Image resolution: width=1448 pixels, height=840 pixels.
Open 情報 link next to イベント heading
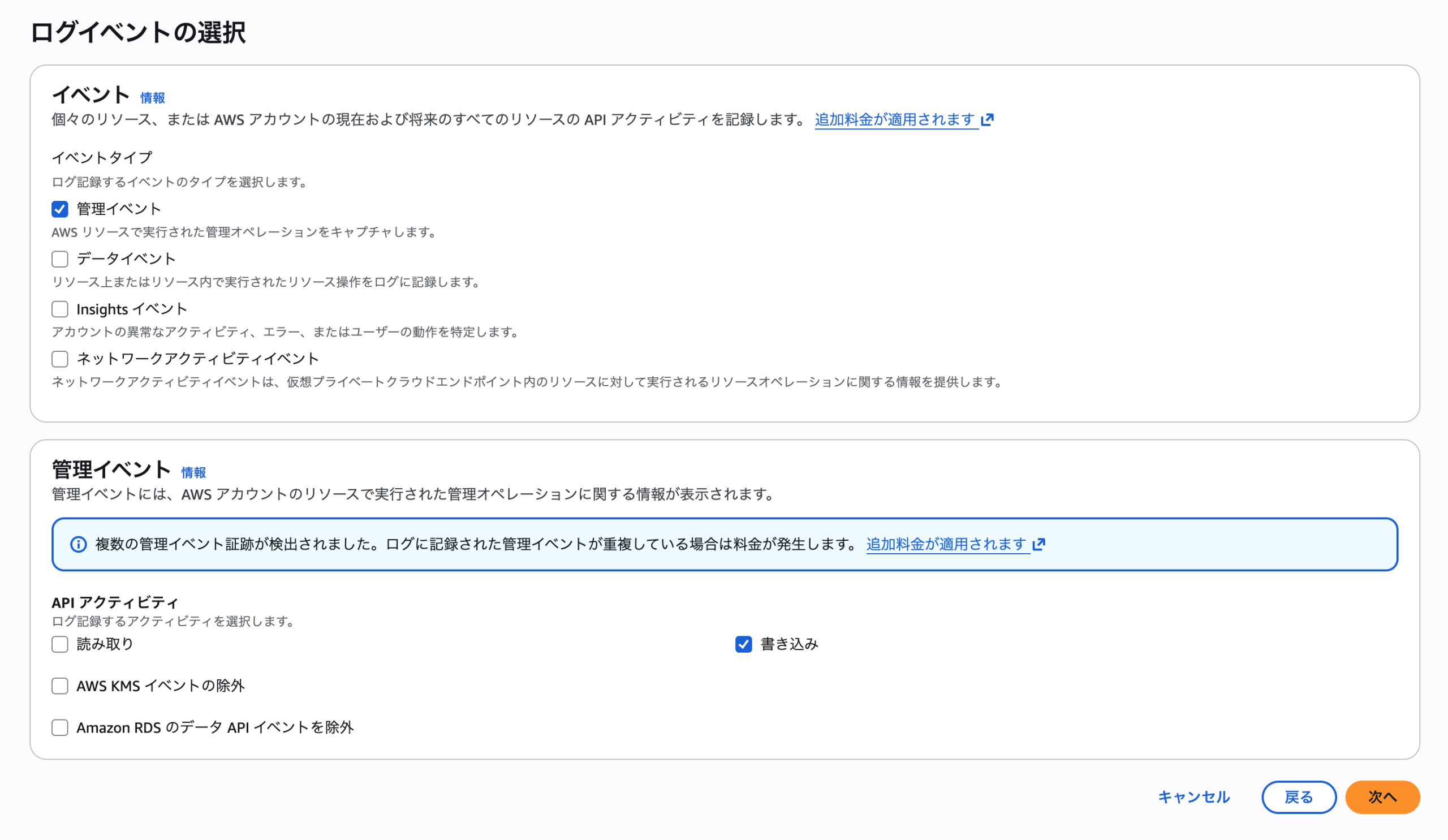[x=153, y=98]
